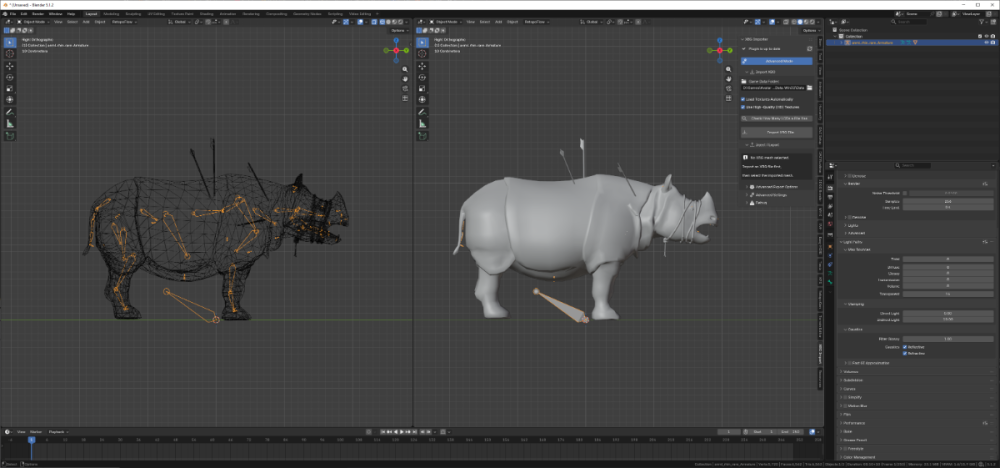Select Cursor tool in right viewport toolbar
This screenshot has height=468, width=1000.
(422, 54)
